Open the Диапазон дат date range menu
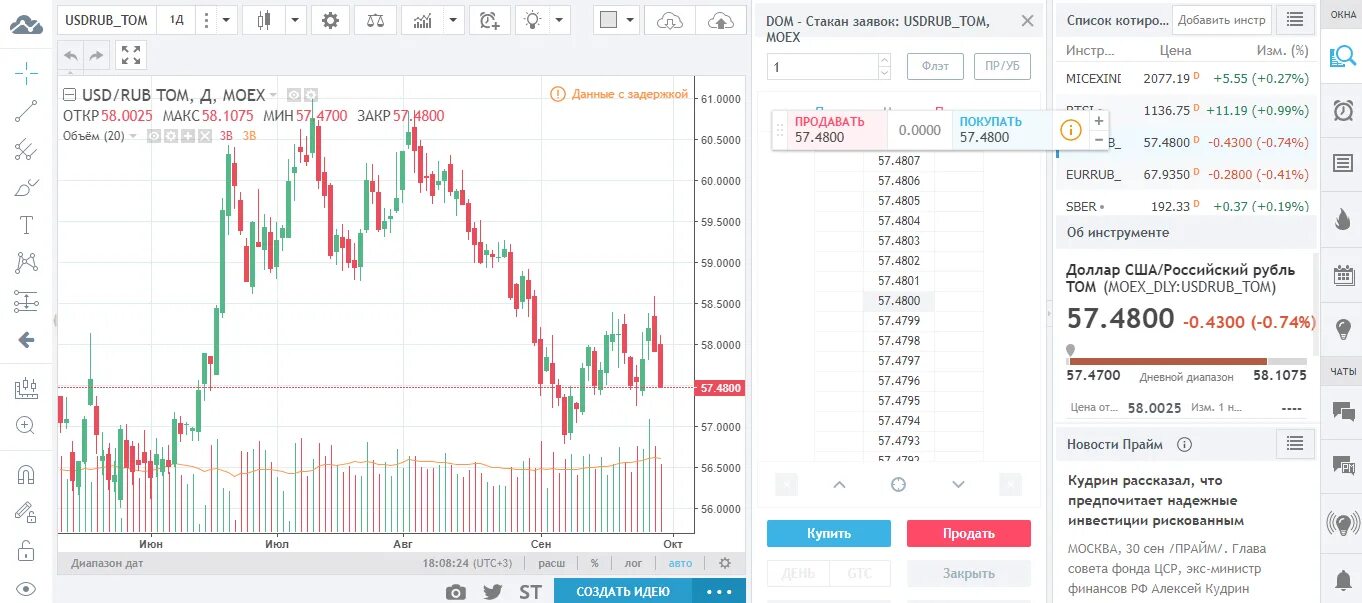The width and height of the screenshot is (1362, 603). tap(107, 563)
